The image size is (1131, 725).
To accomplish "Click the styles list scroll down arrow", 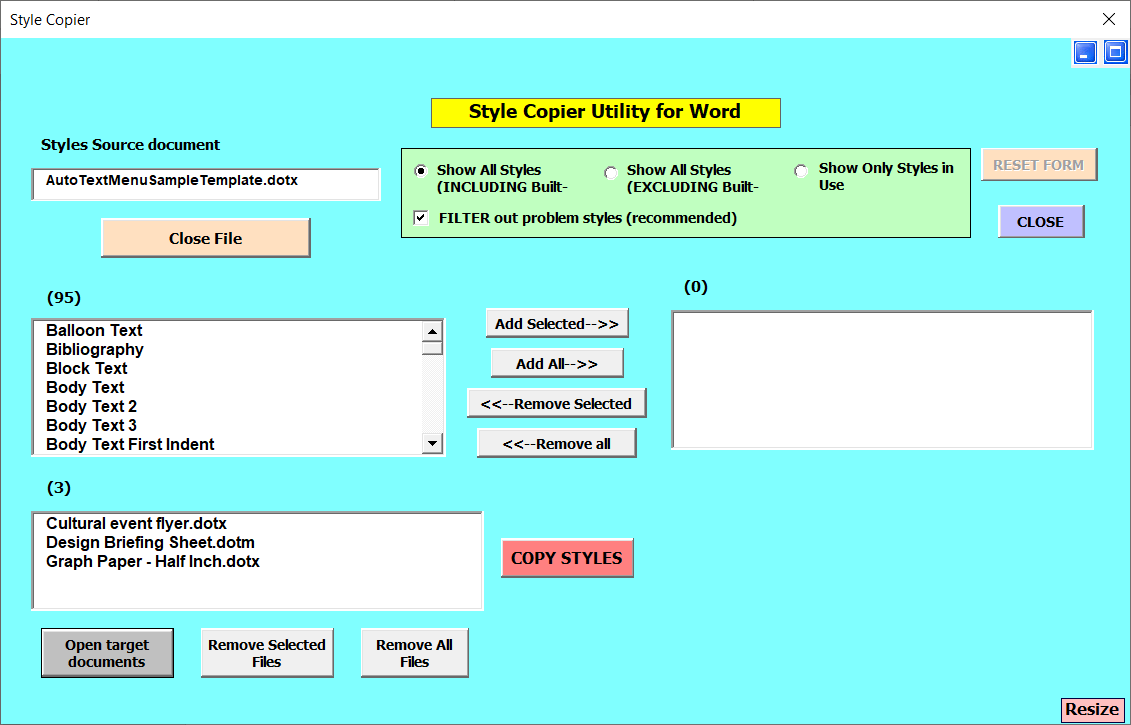I will (x=432, y=443).
